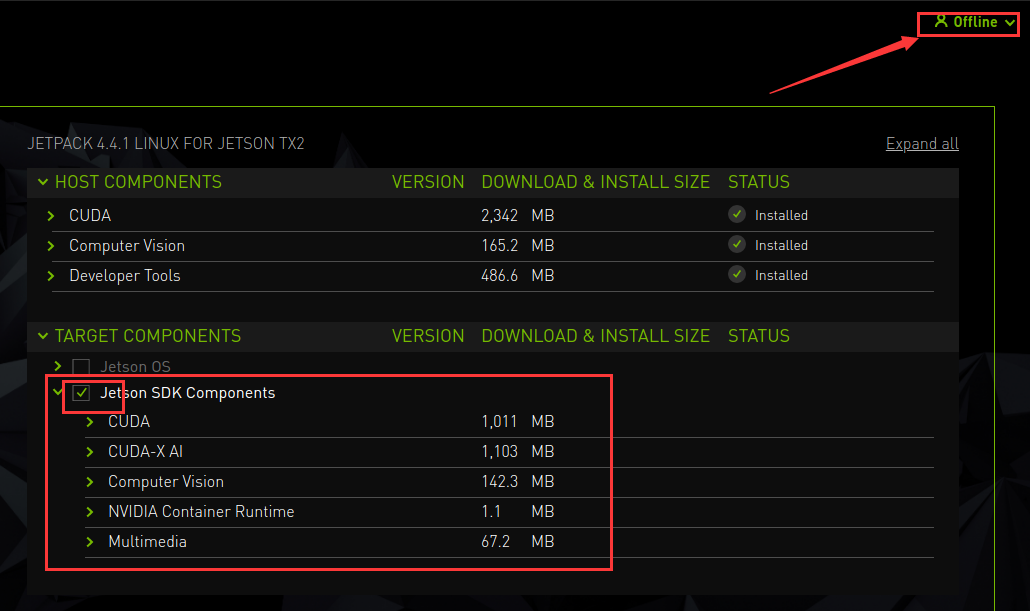This screenshot has width=1030, height=611.
Task: Expand the host Computer Vision row
Action: 51,246
